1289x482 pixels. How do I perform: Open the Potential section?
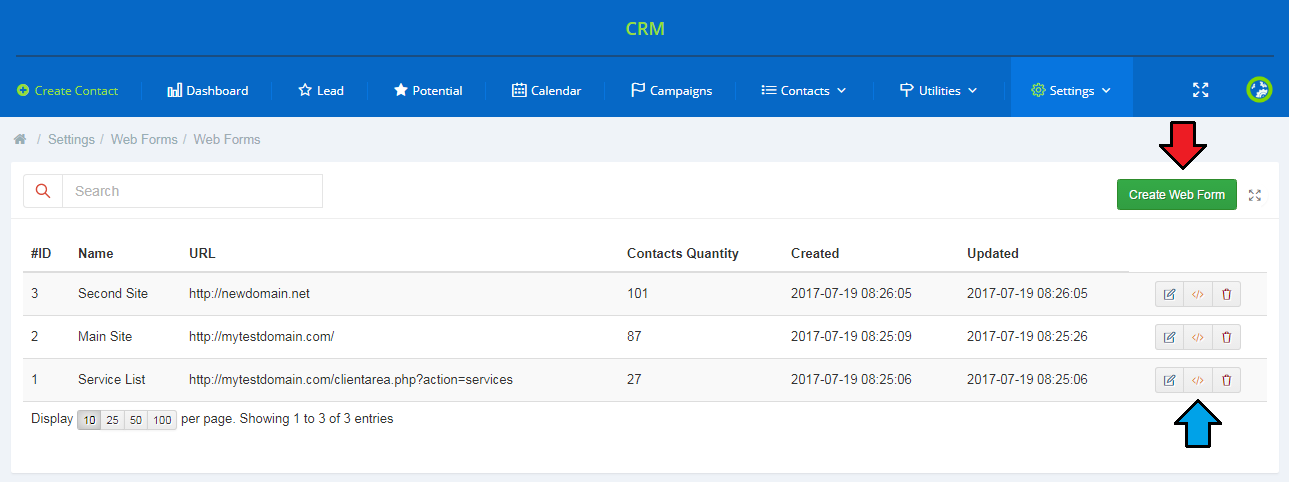coord(428,90)
